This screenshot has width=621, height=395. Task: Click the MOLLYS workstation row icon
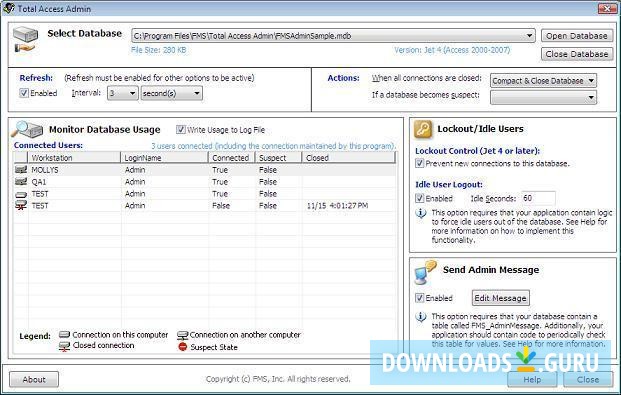(21, 170)
